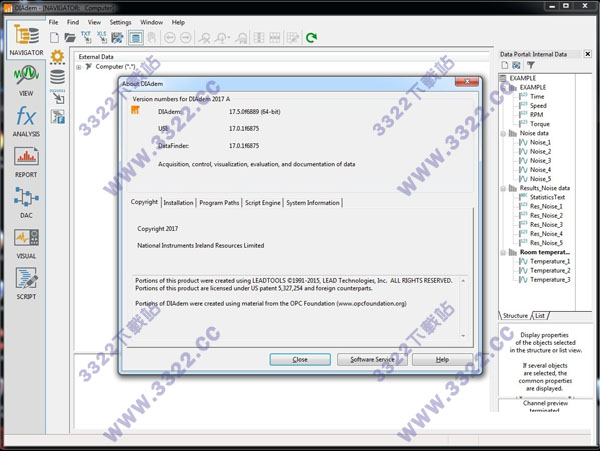The height and width of the screenshot is (451, 600).
Task: Click the Open folder toolbar icon
Action: [x=70, y=37]
